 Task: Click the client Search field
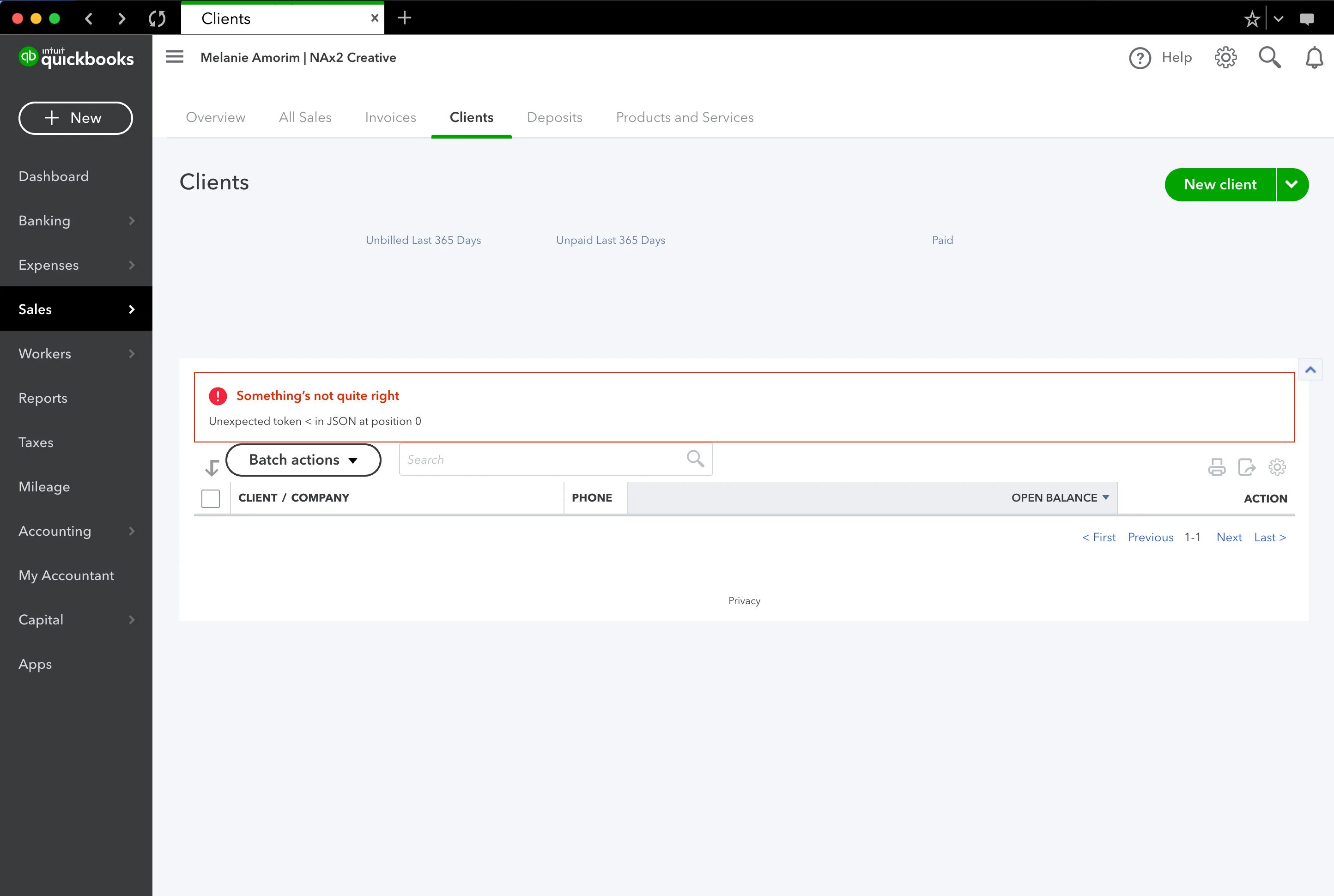point(543,460)
